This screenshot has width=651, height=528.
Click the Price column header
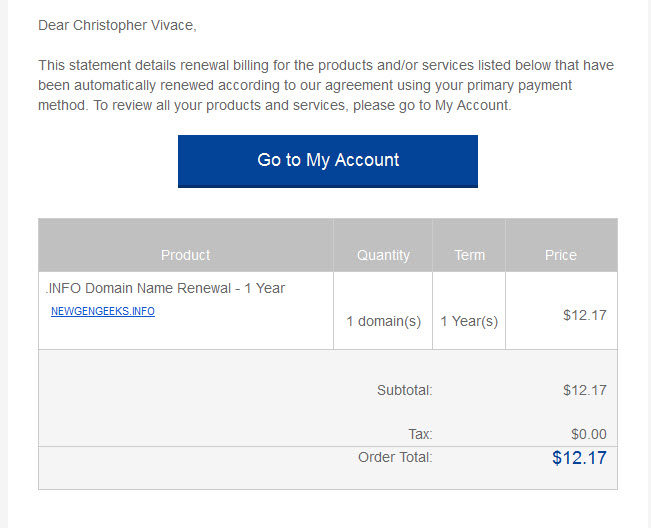pyautogui.click(x=560, y=255)
